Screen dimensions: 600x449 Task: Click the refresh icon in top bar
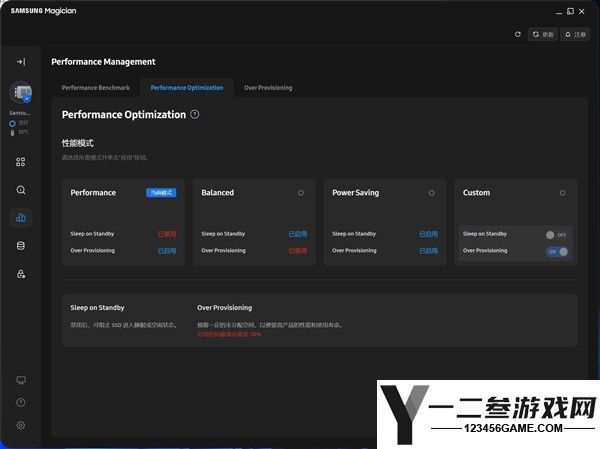pos(518,34)
